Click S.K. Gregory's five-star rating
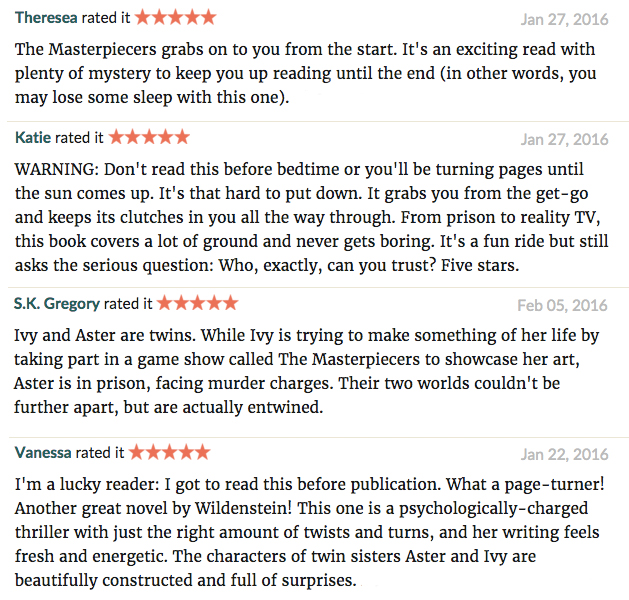The image size is (629, 600). 197,303
